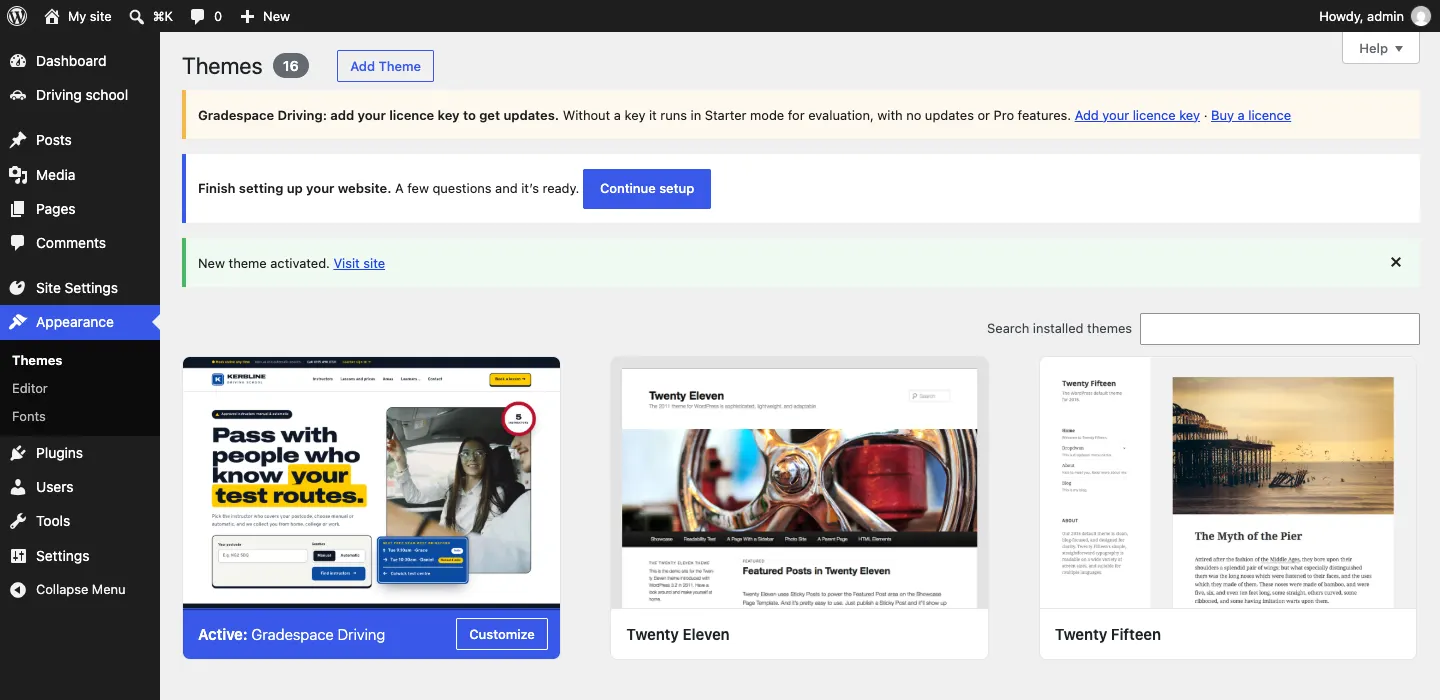
Task: Click the plus New icon
Action: tap(248, 16)
